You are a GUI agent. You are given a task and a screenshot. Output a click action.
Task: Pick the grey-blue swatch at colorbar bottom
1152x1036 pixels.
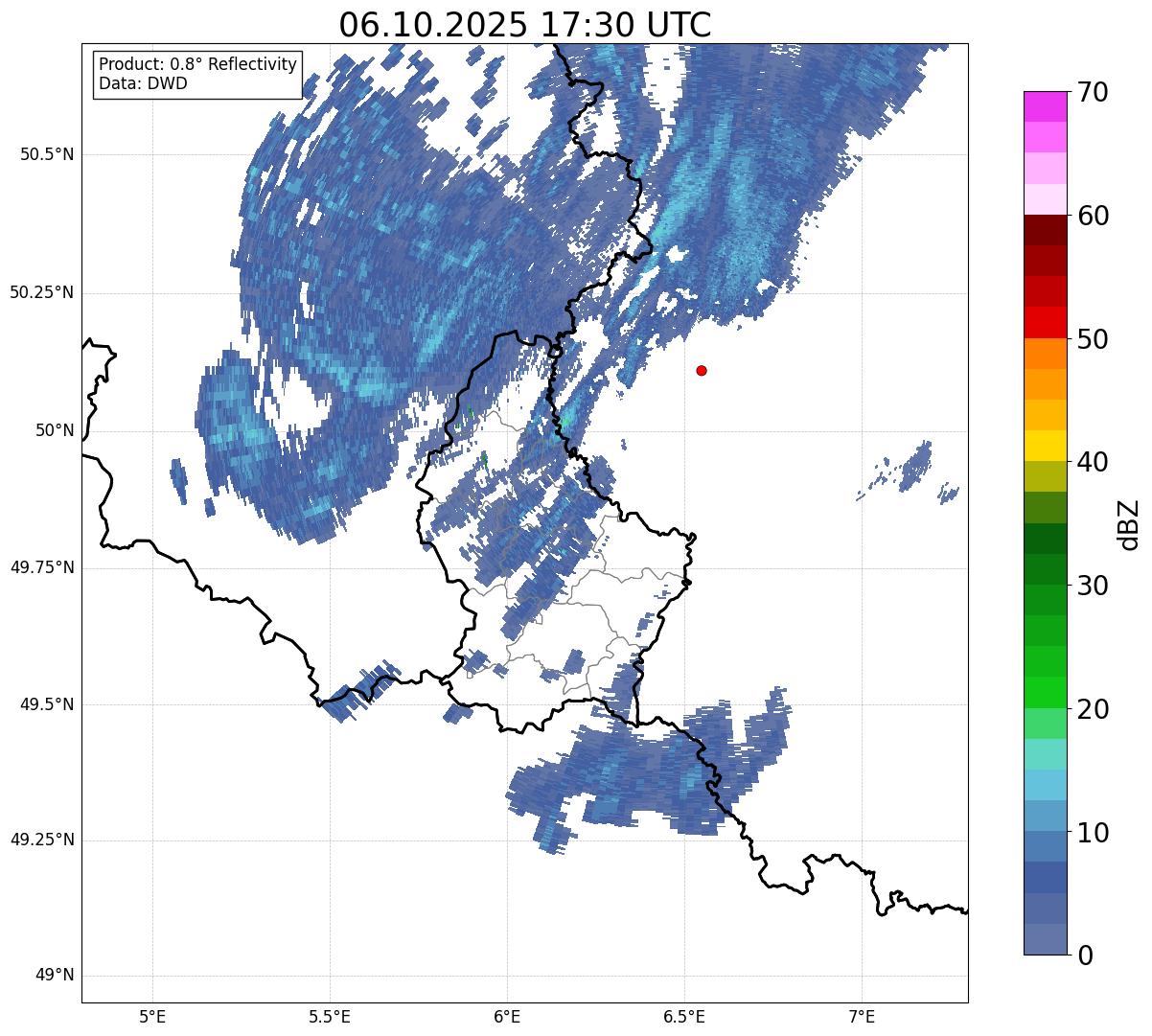pos(1045,938)
